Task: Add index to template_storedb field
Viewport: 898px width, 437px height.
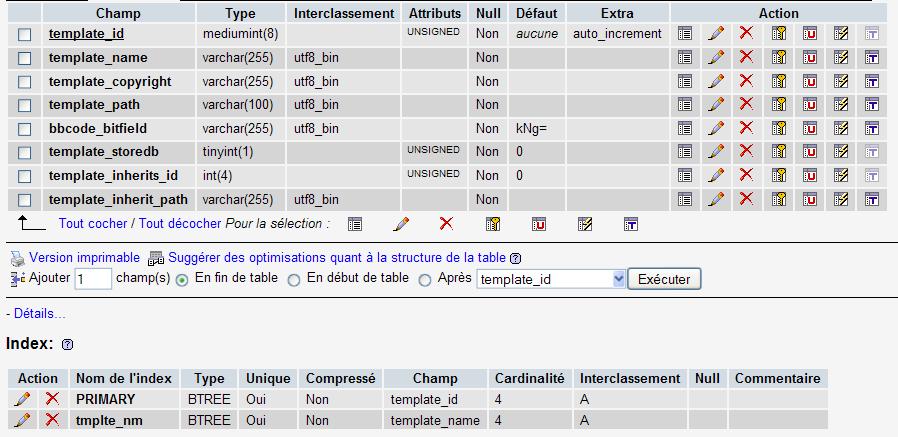Action: point(841,152)
